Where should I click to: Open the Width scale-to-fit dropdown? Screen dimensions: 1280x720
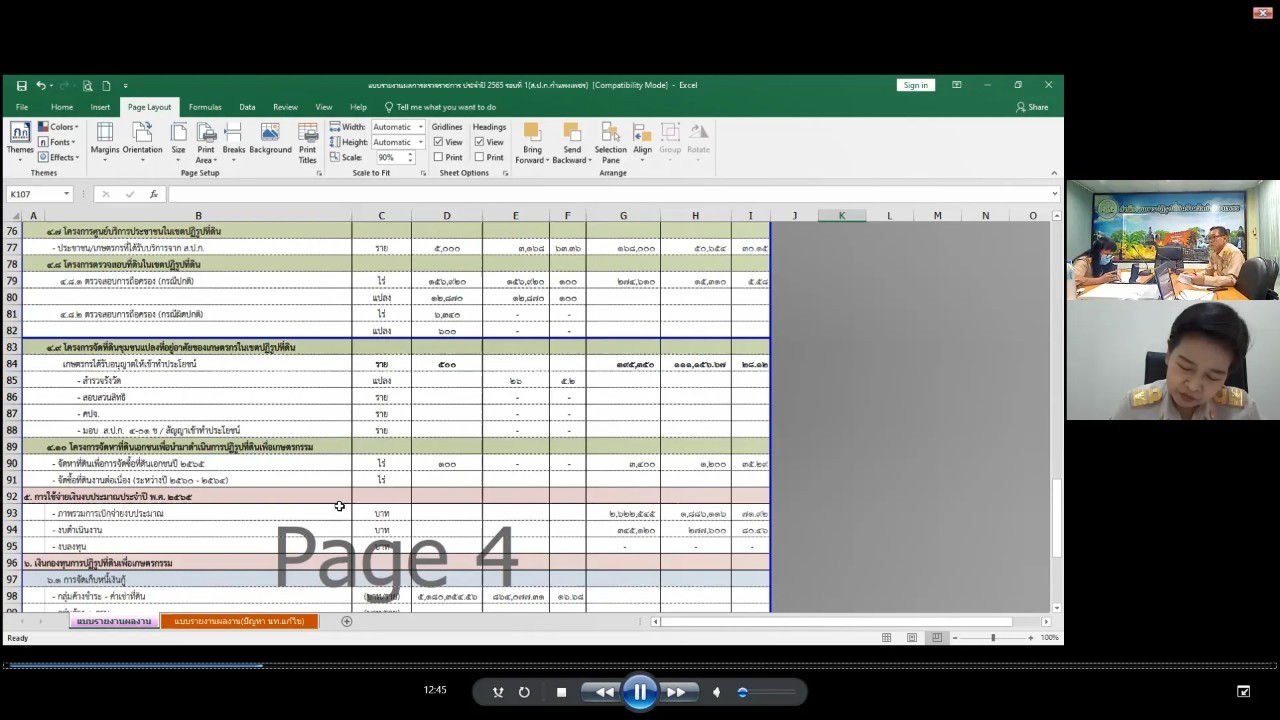point(420,127)
